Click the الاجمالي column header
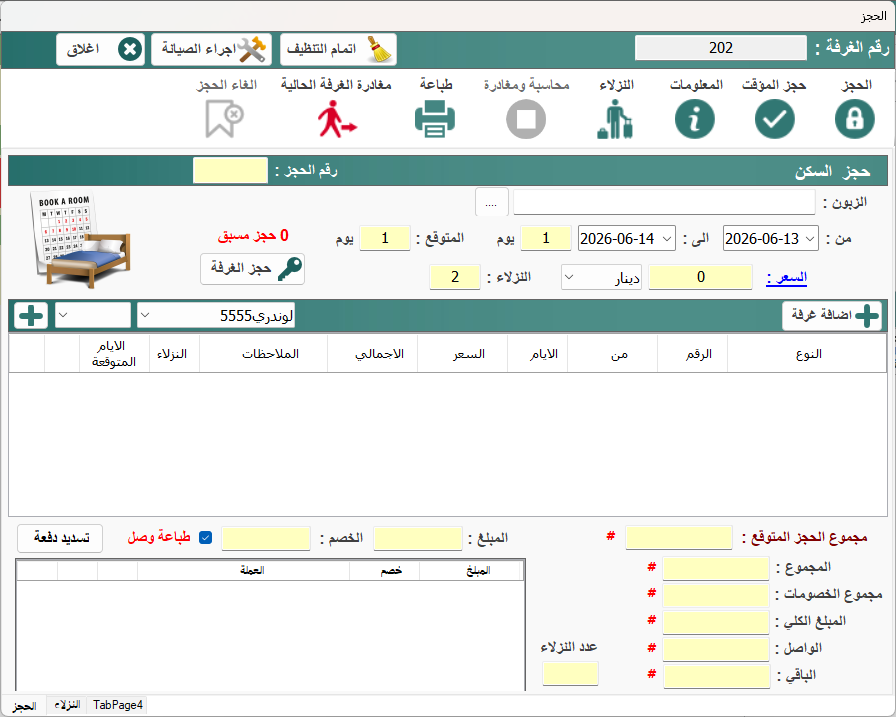Image resolution: width=896 pixels, height=717 pixels. pyautogui.click(x=373, y=354)
